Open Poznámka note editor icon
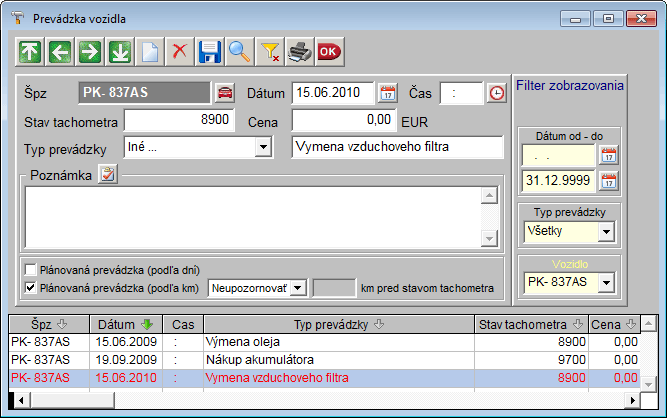Screen dimensions: 667x418 pos(108,174)
